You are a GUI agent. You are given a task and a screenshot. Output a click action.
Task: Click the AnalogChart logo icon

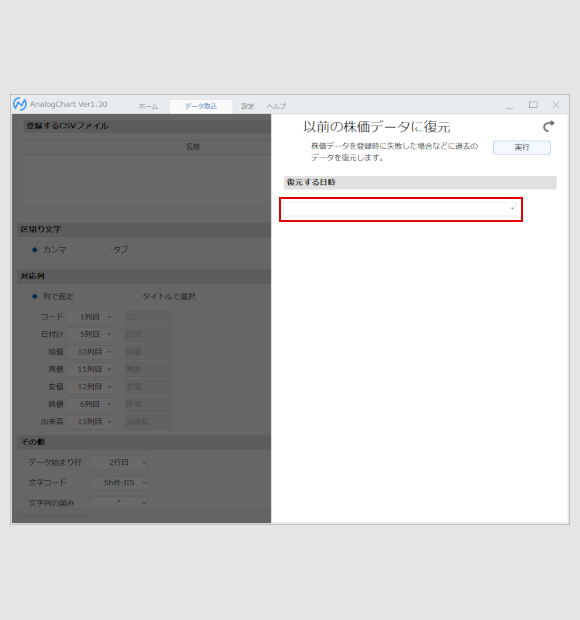[x=20, y=104]
